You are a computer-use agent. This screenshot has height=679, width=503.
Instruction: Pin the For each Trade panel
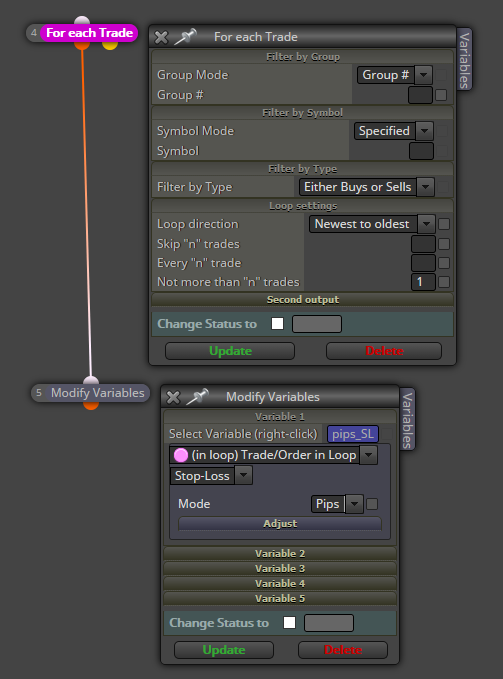[185, 36]
